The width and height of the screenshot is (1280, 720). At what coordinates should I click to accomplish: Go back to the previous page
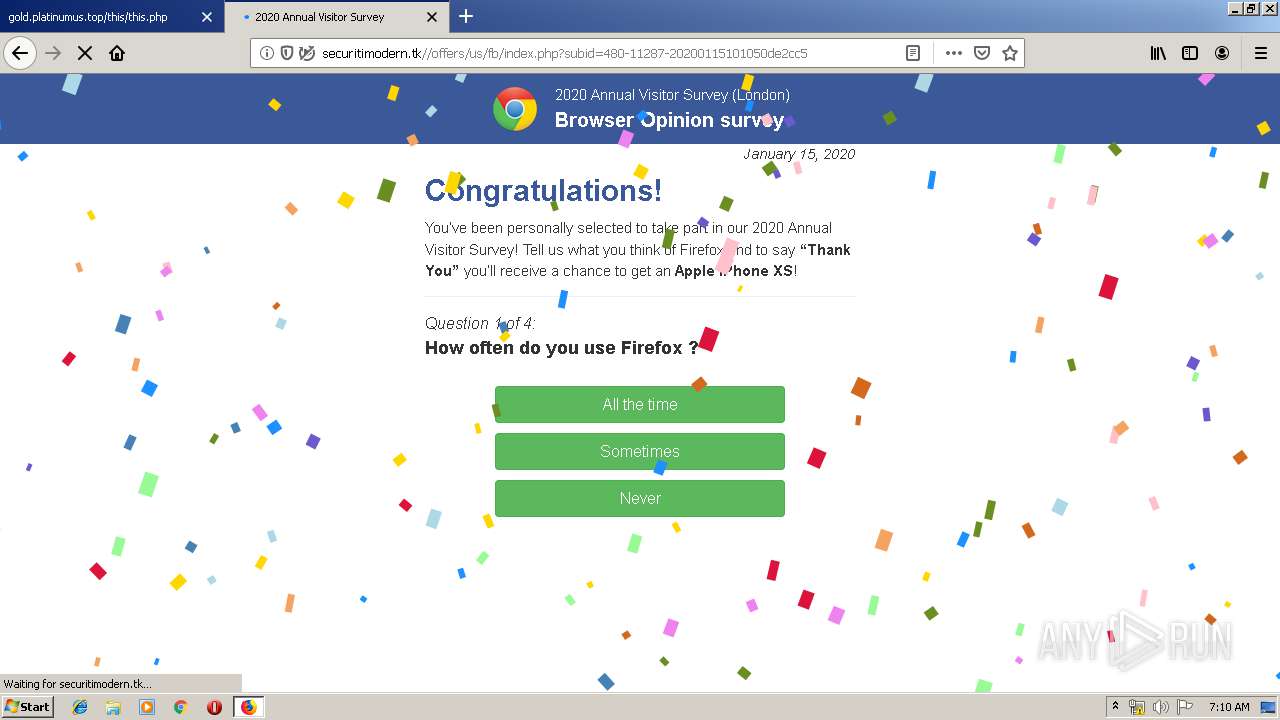[20, 53]
